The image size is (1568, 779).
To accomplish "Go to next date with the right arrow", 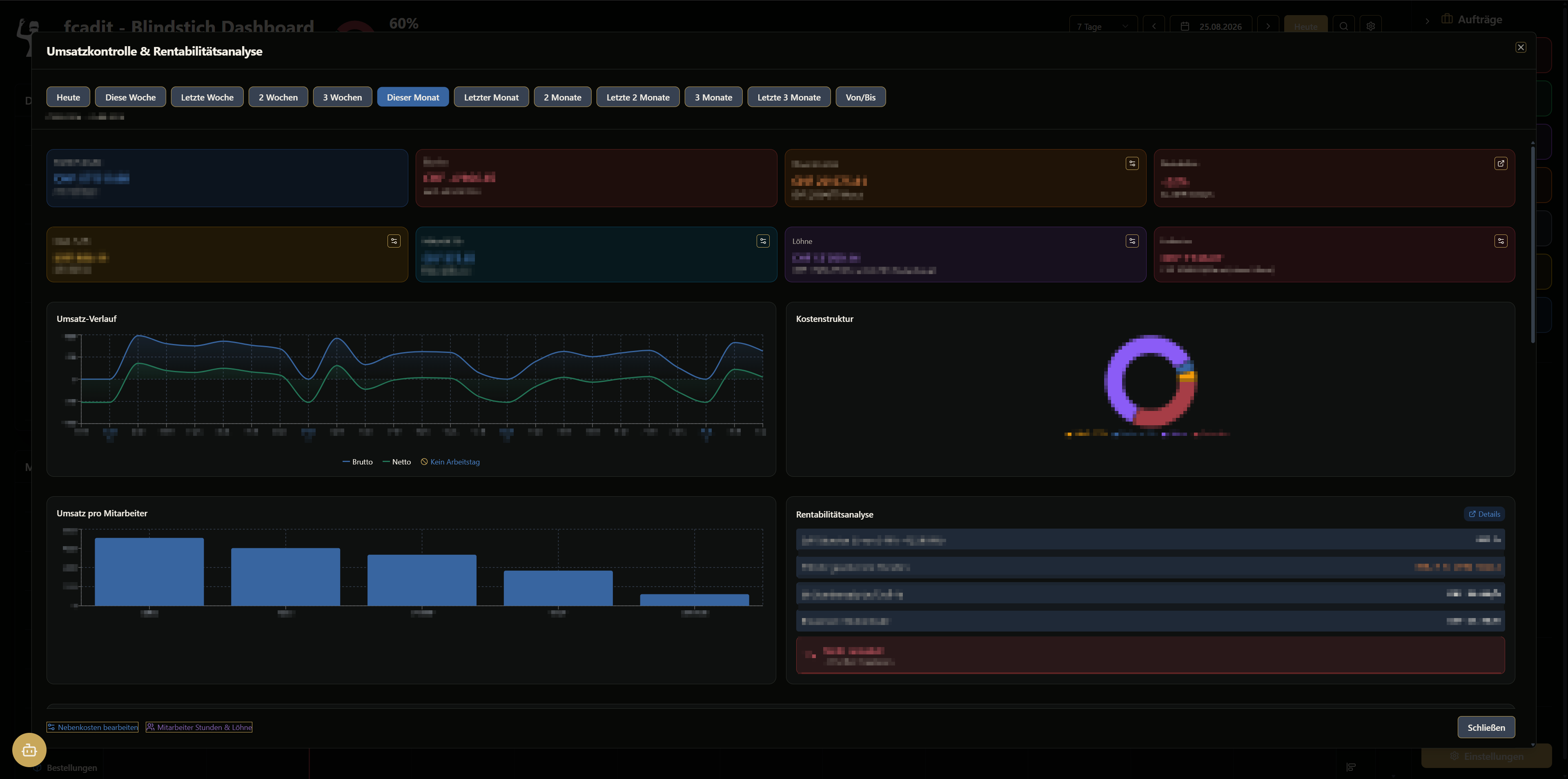I will coord(1268,26).
